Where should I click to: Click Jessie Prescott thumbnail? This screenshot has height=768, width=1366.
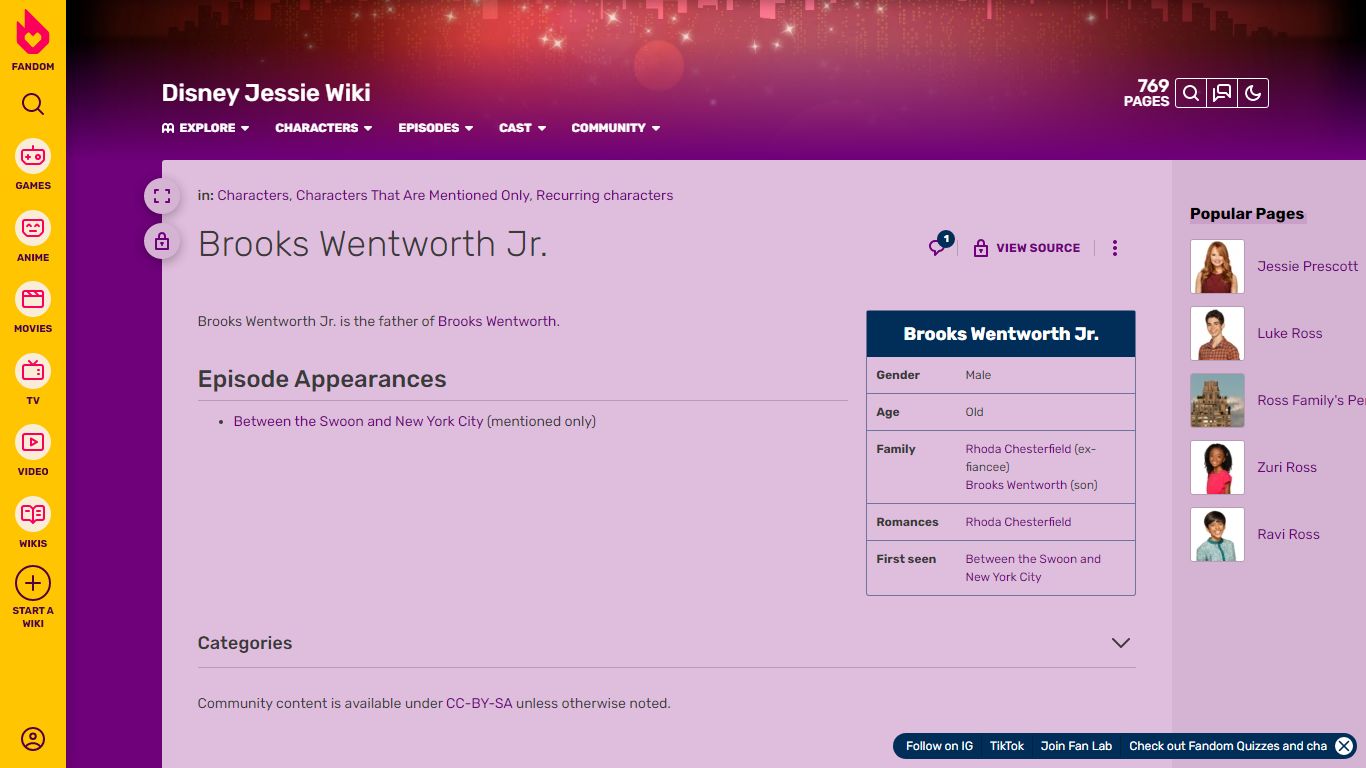tap(1217, 266)
